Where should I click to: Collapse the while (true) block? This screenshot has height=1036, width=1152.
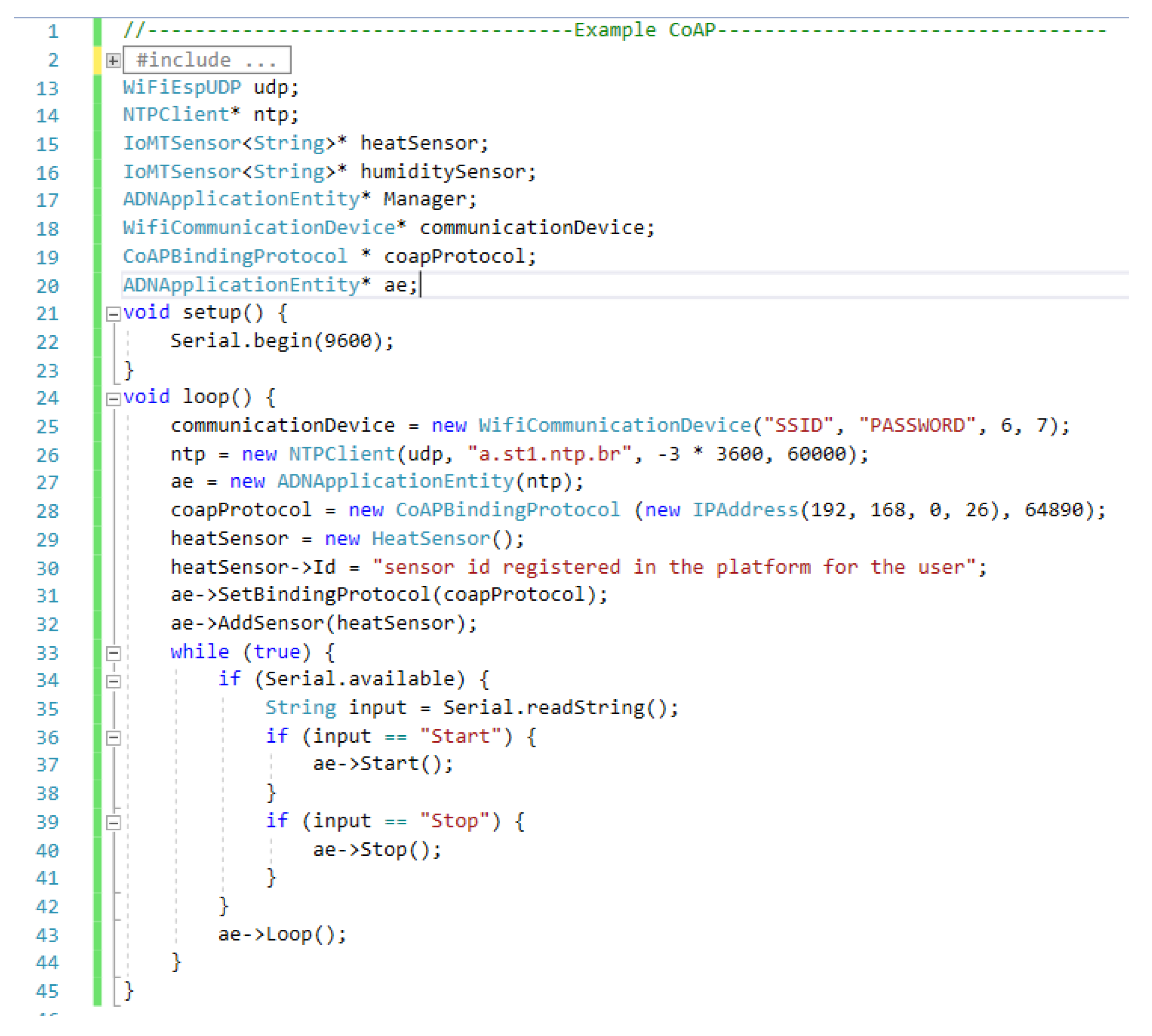[x=113, y=653]
